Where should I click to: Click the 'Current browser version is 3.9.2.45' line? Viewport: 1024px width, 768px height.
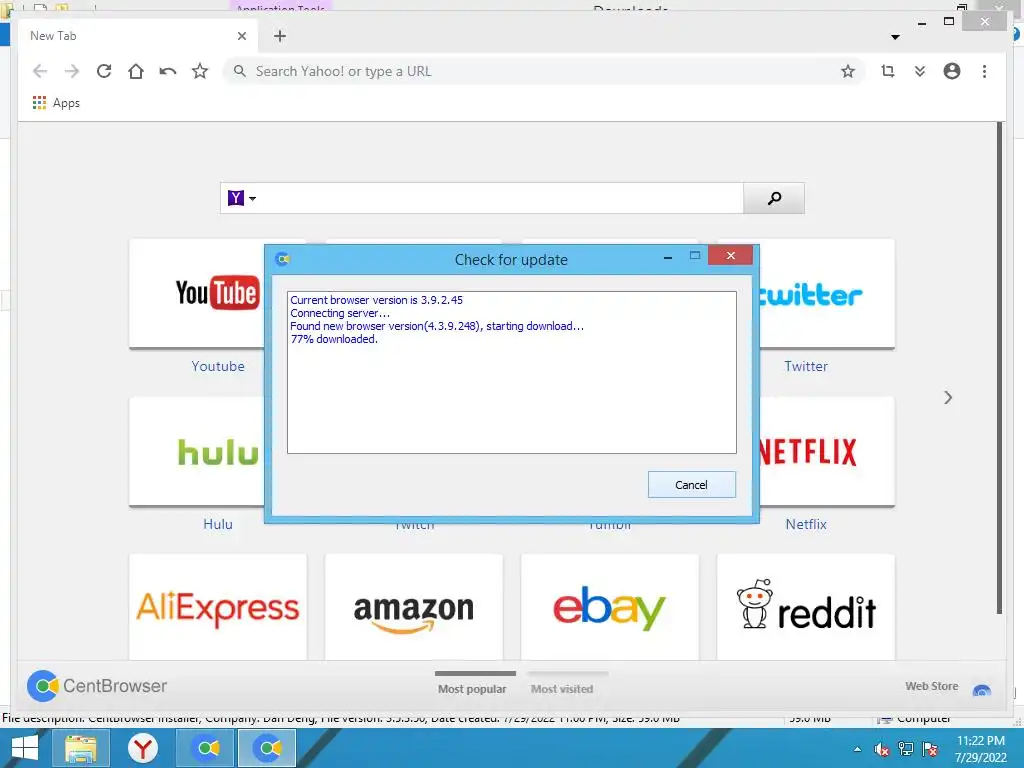pos(377,300)
